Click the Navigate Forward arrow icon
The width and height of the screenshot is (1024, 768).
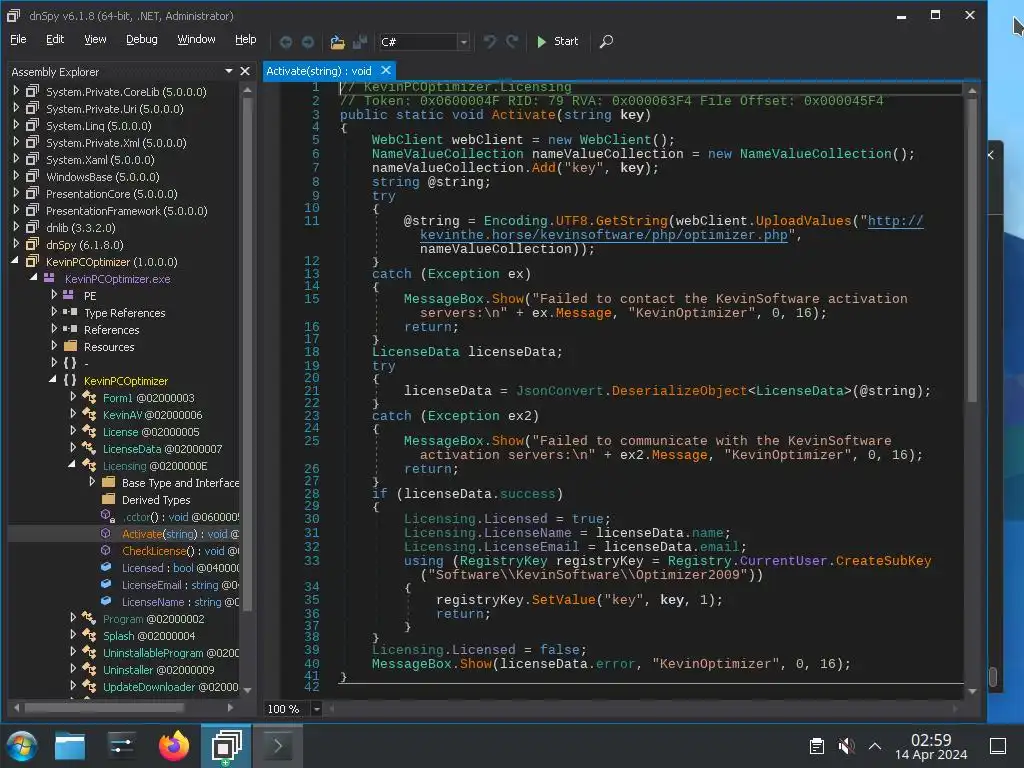308,42
